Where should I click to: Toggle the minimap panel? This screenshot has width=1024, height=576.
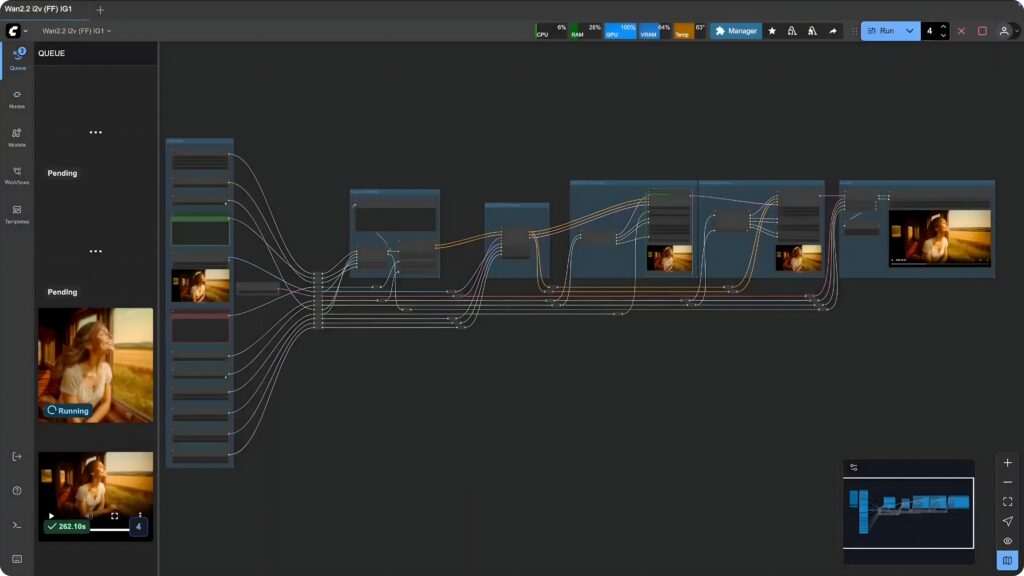click(x=1007, y=559)
